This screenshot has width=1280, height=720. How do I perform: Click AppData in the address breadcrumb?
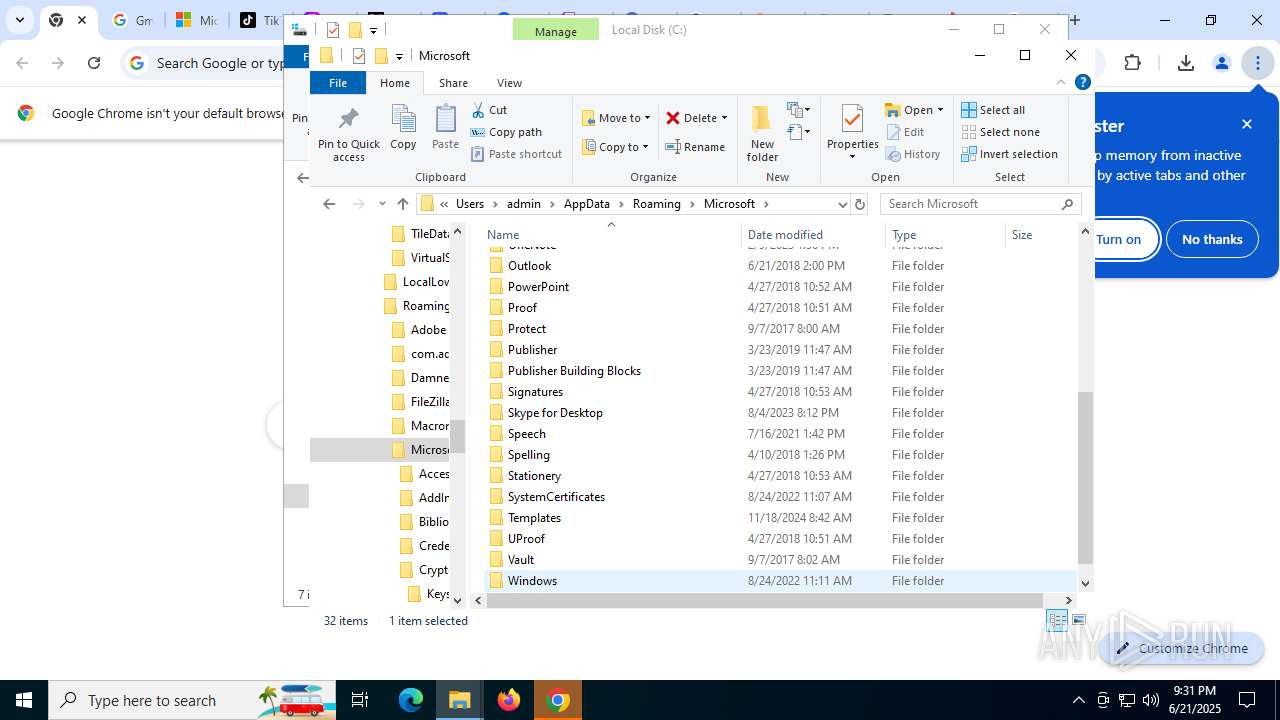(x=586, y=204)
